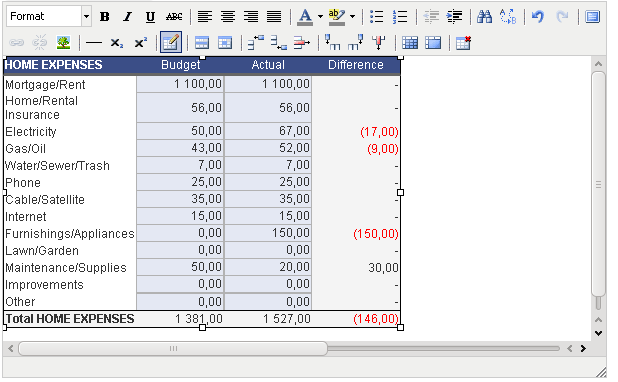Click the total actual value 1 527,00
Image resolution: width=618 pixels, height=382 pixels.
tap(287, 319)
